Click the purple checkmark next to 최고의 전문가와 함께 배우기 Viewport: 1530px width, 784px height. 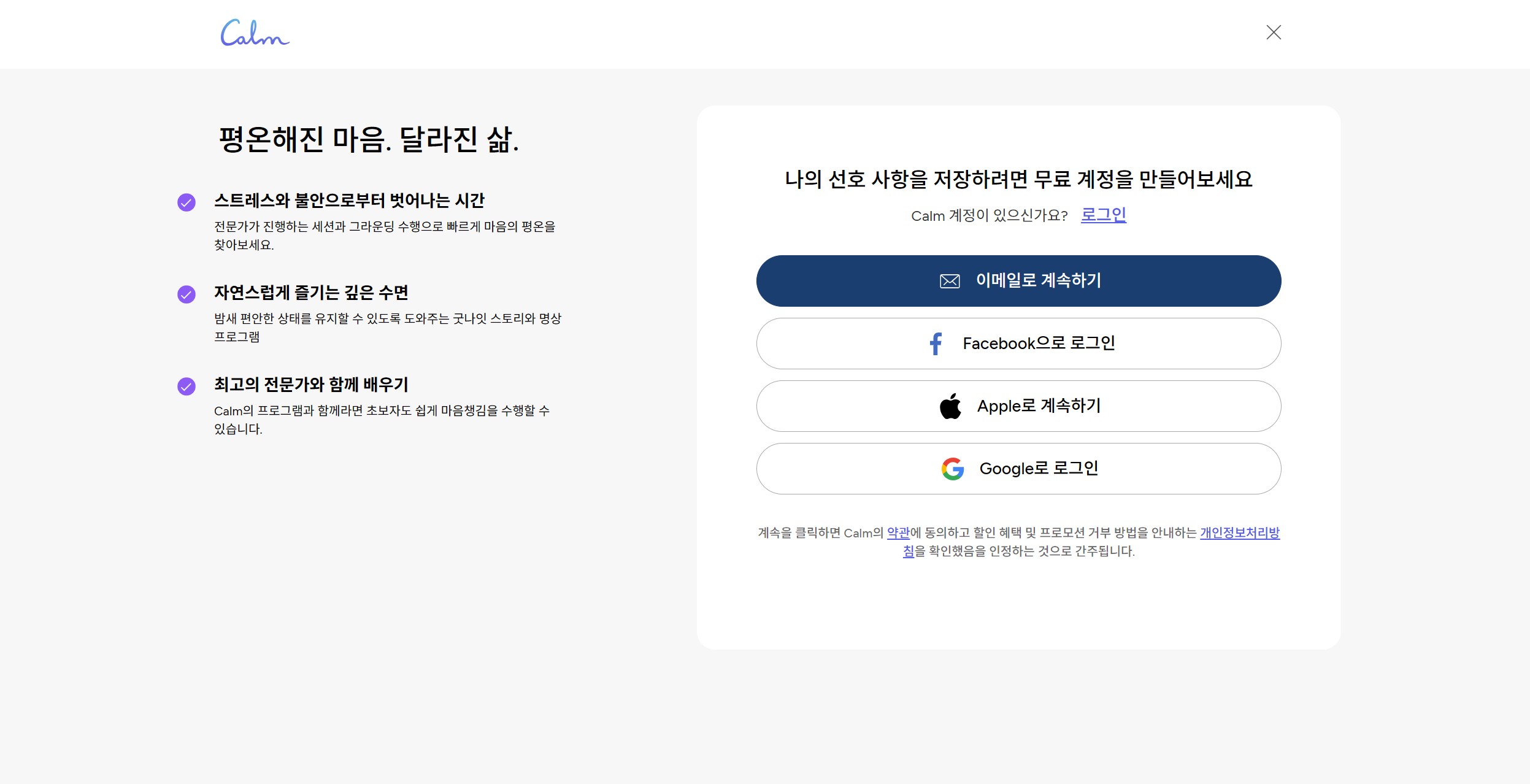(186, 386)
